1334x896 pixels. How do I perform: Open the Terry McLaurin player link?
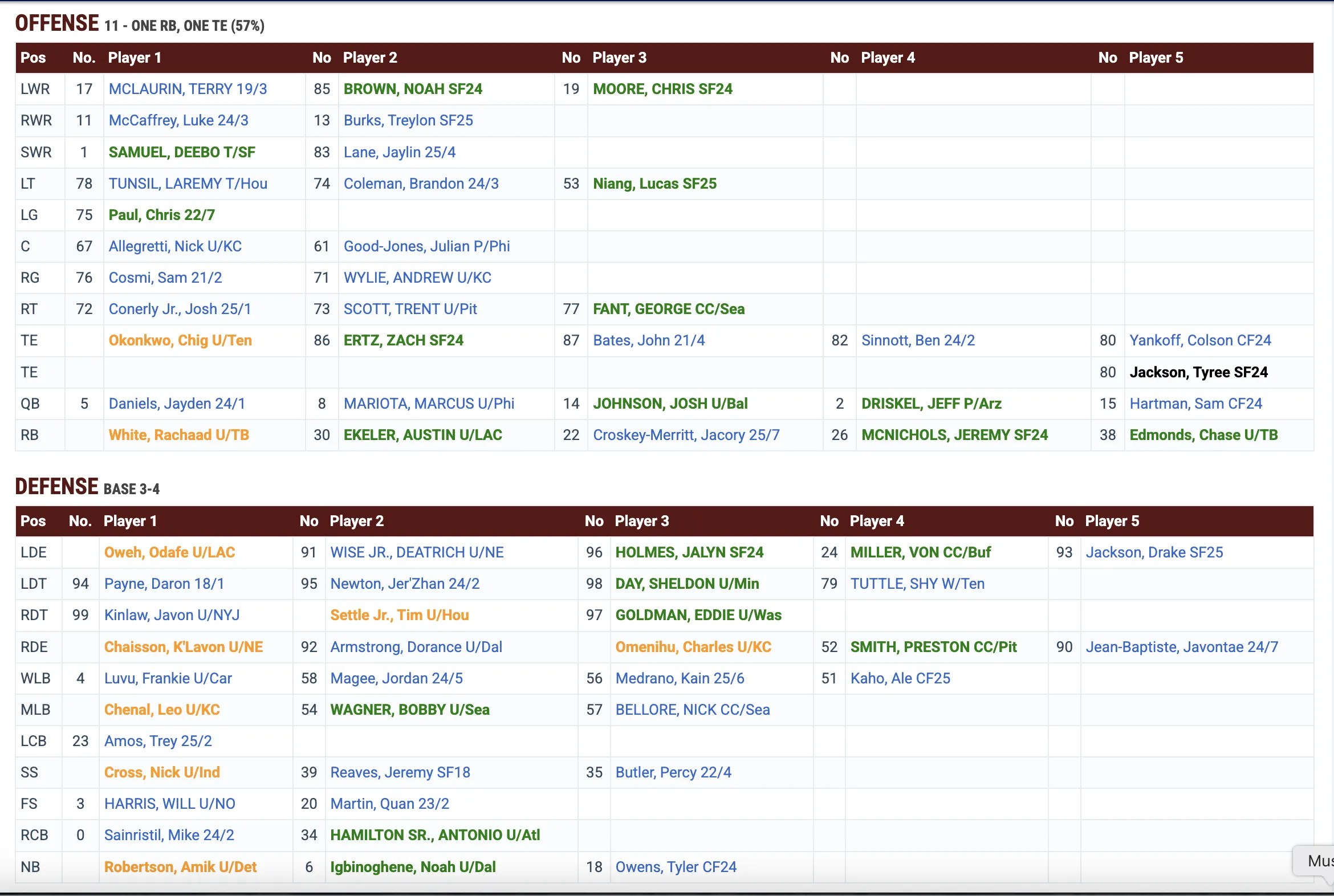pyautogui.click(x=188, y=89)
